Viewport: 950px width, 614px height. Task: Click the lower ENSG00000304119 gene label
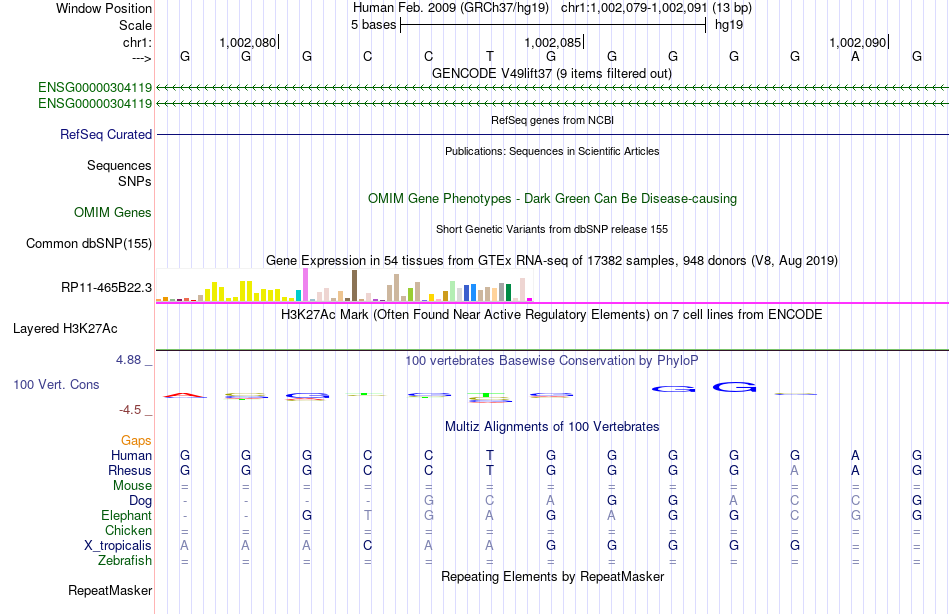click(x=95, y=103)
